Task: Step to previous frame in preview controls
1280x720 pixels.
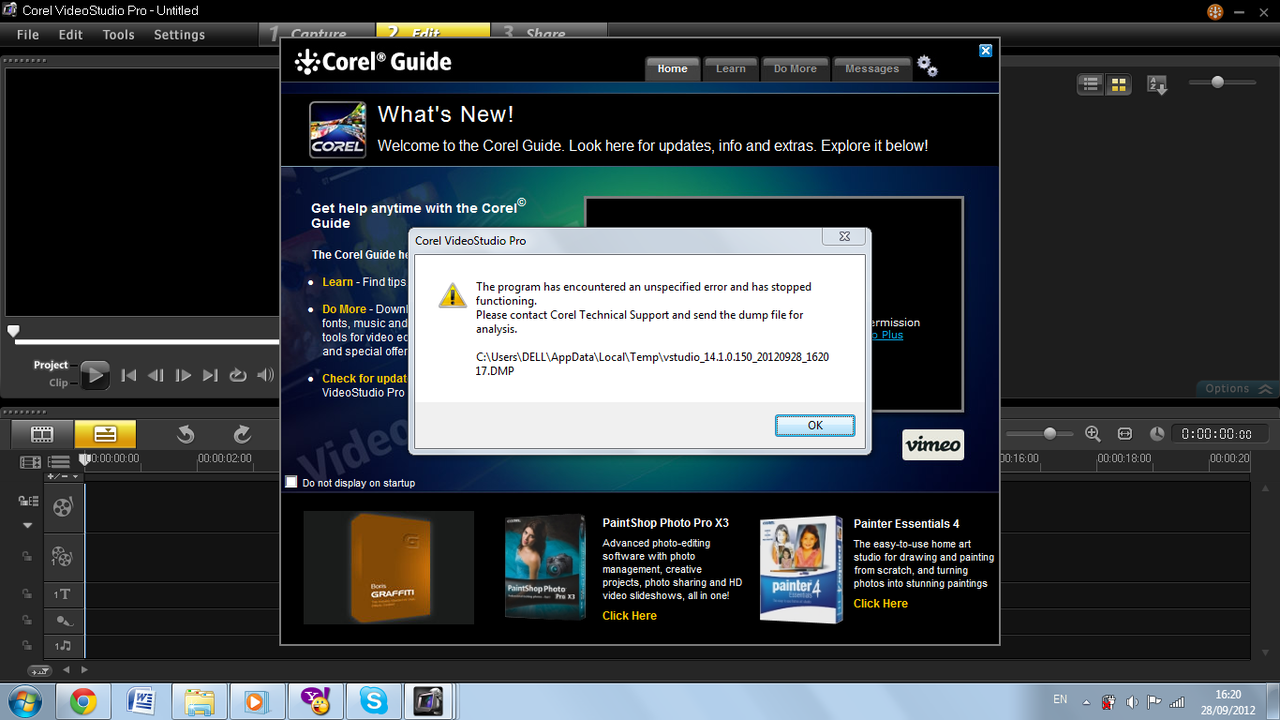Action: [x=156, y=375]
